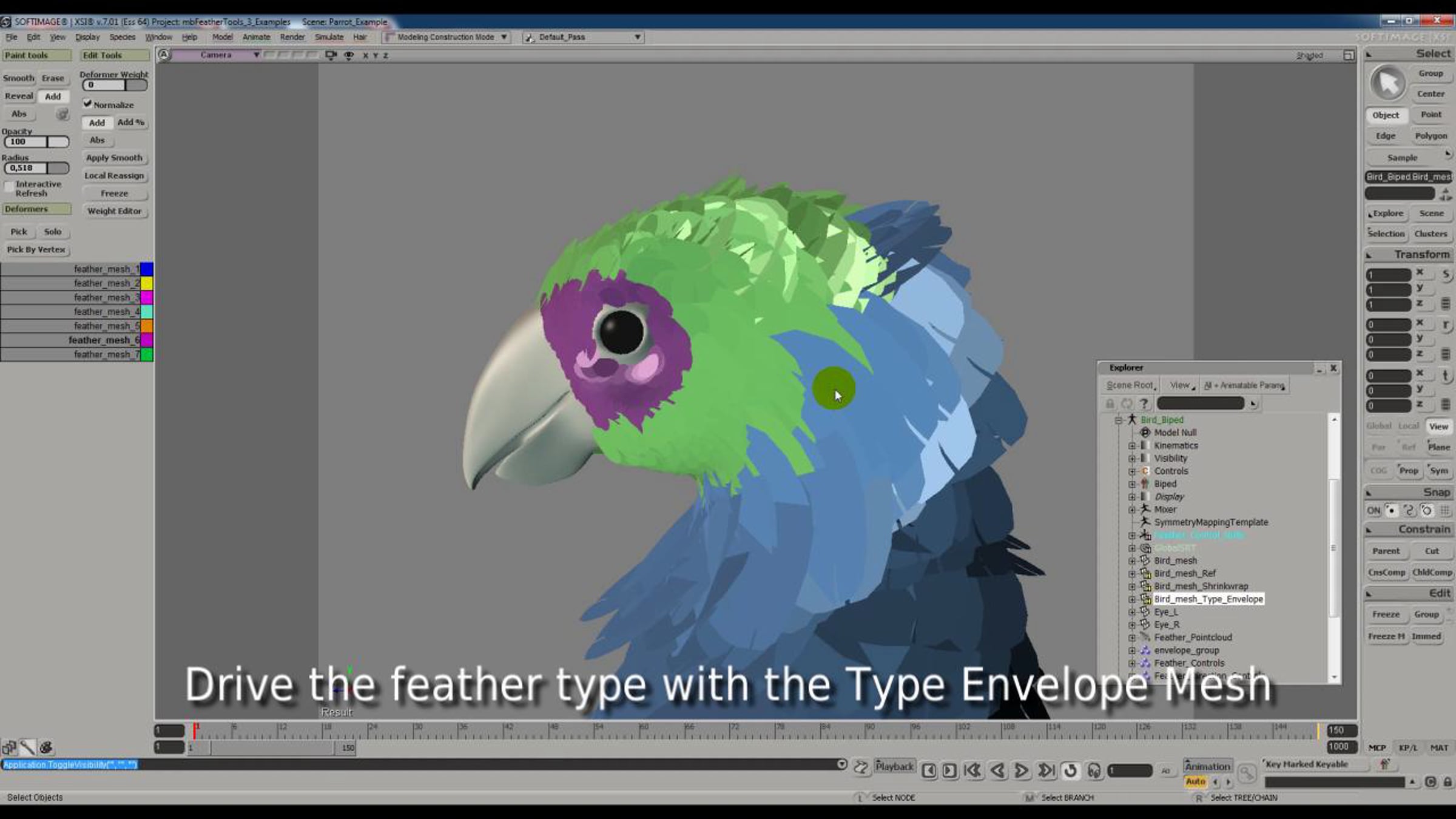Toggle the Normalize checkbox

(87, 104)
